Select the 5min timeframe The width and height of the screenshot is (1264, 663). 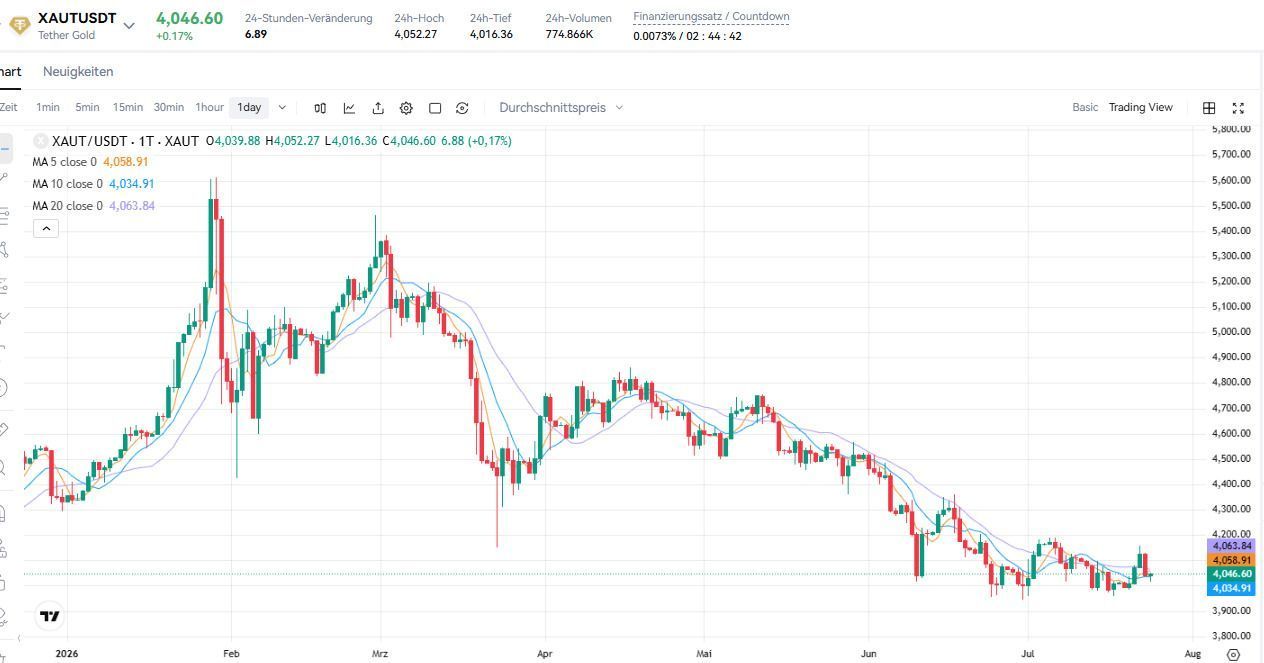(x=87, y=108)
